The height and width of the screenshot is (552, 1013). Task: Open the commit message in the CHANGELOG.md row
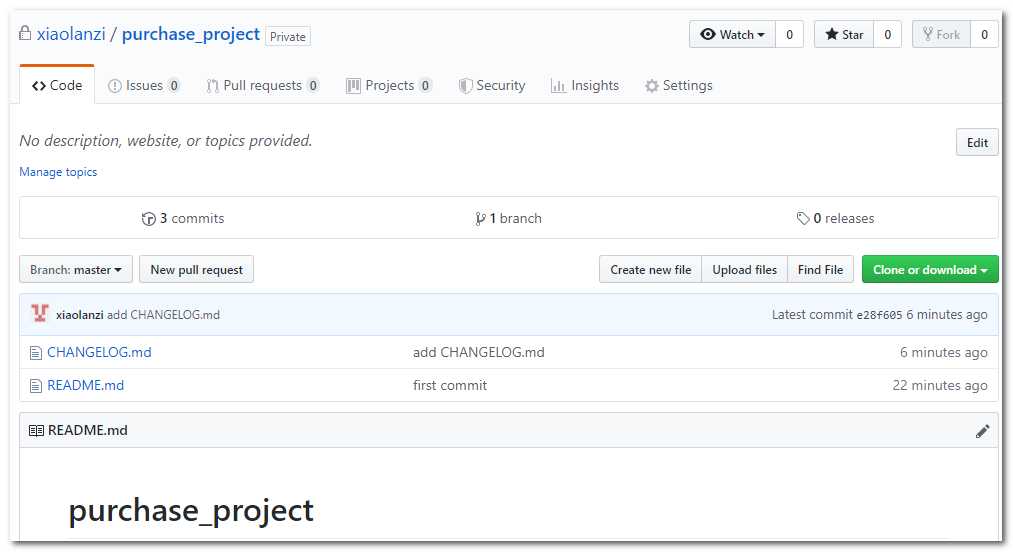coord(479,352)
